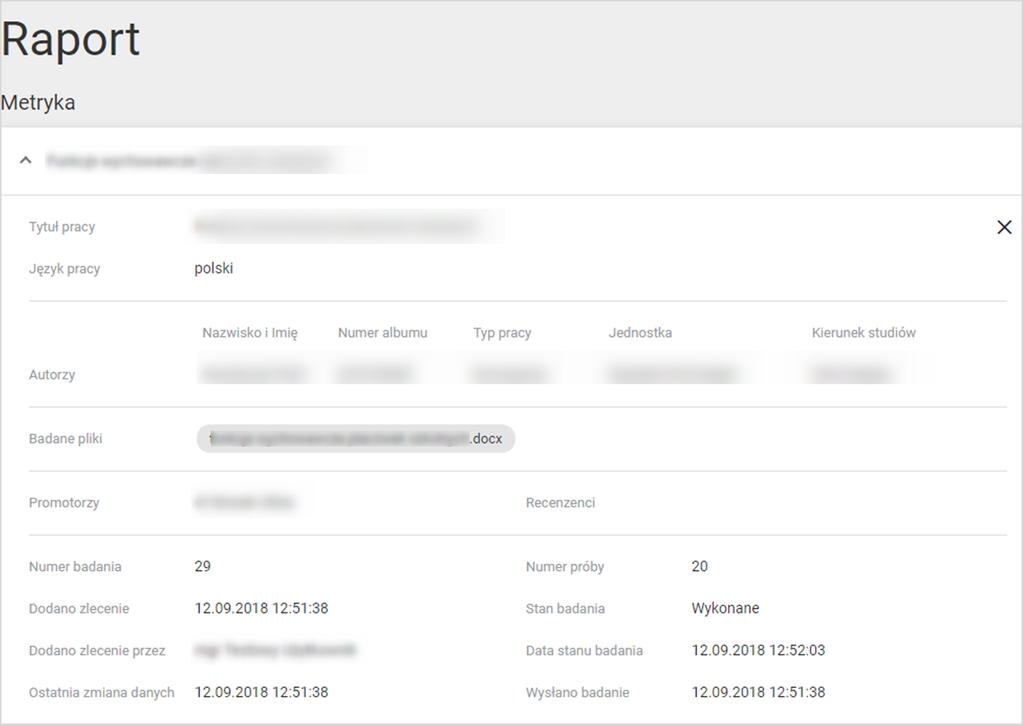Screen dimensions: 1023x725
Task: Click the "Stan badania" label
Action: point(565,608)
